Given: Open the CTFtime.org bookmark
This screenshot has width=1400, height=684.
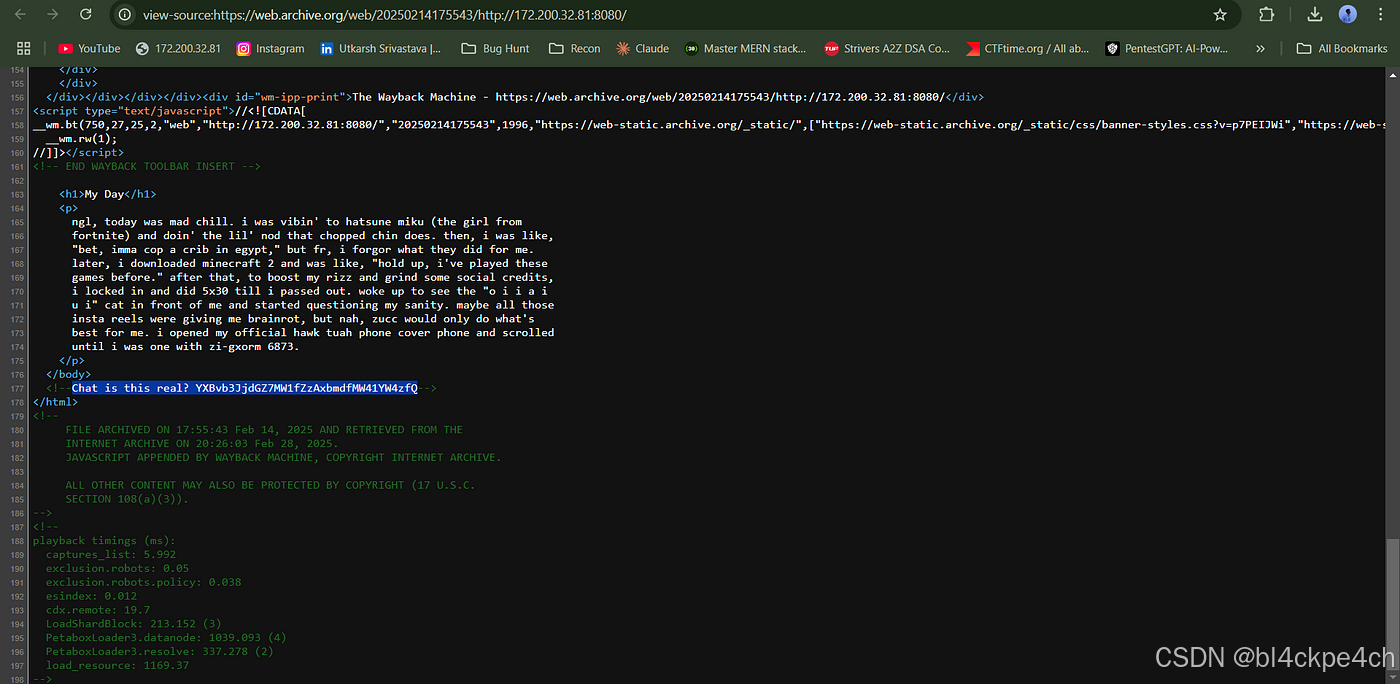Looking at the screenshot, I should [1028, 48].
